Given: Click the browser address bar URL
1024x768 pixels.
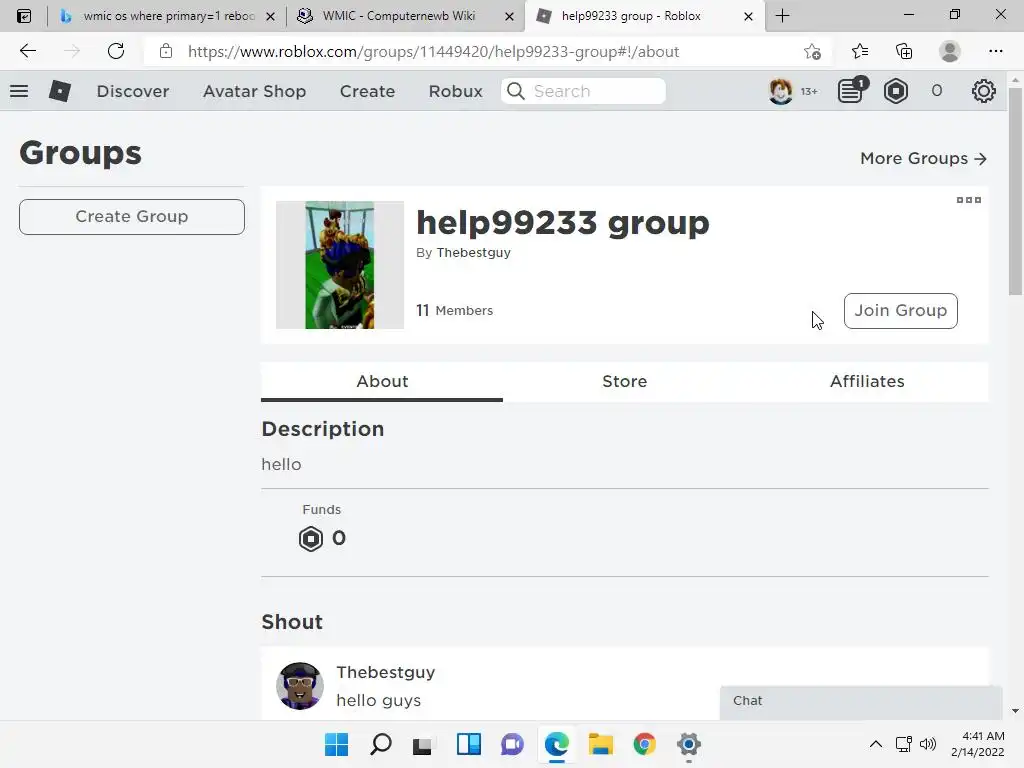Looking at the screenshot, I should pos(434,52).
